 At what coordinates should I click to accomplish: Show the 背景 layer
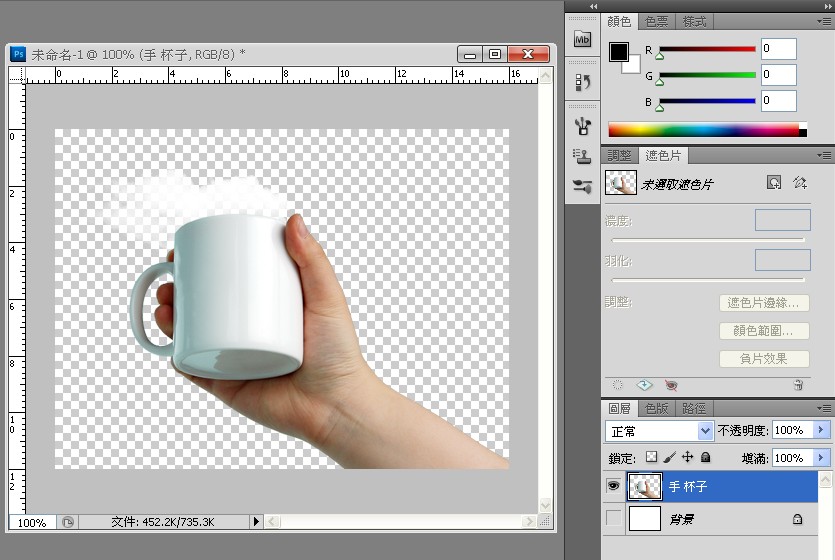(613, 518)
